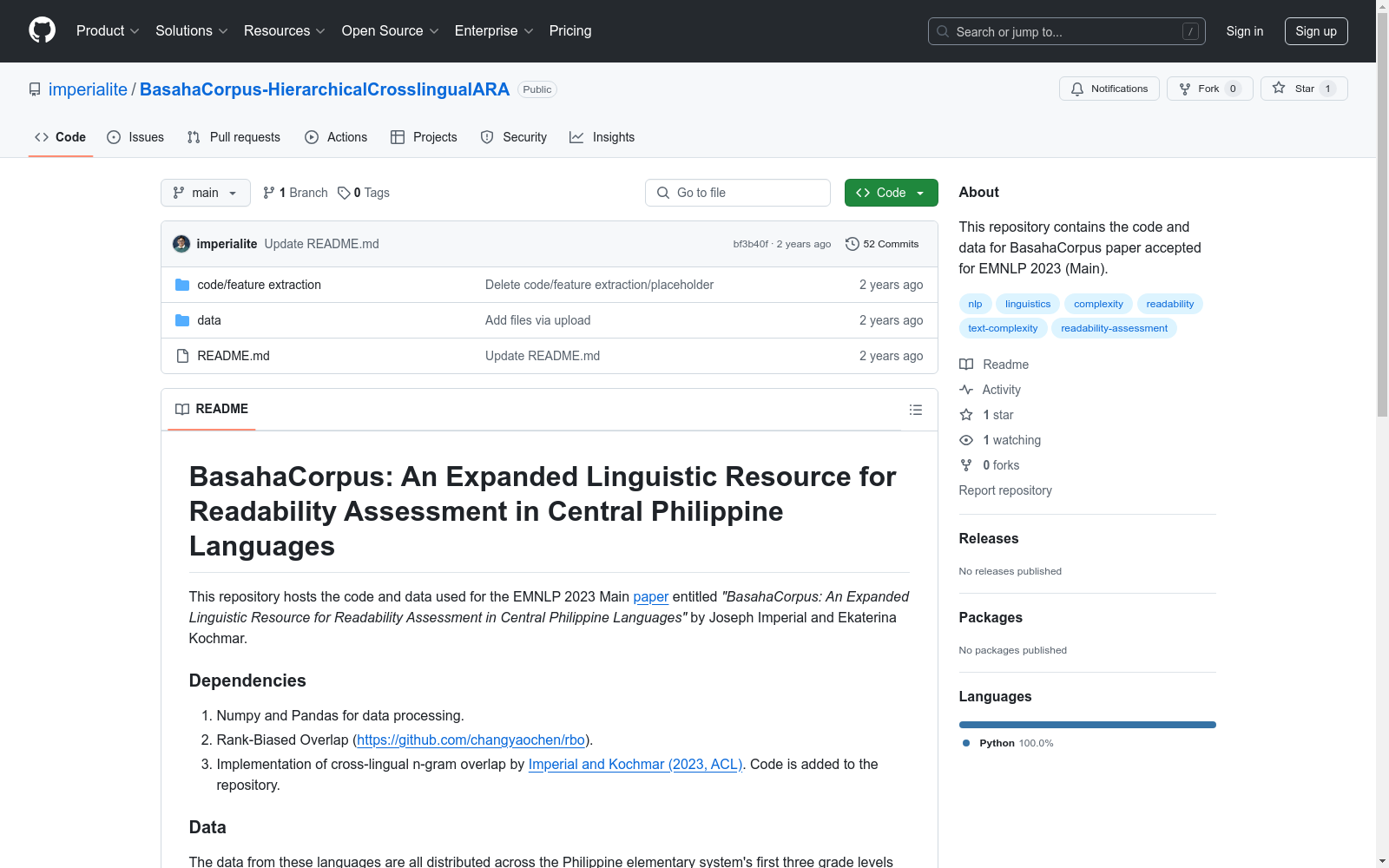Click the README outline list icon
1389x868 pixels.
[x=916, y=410]
